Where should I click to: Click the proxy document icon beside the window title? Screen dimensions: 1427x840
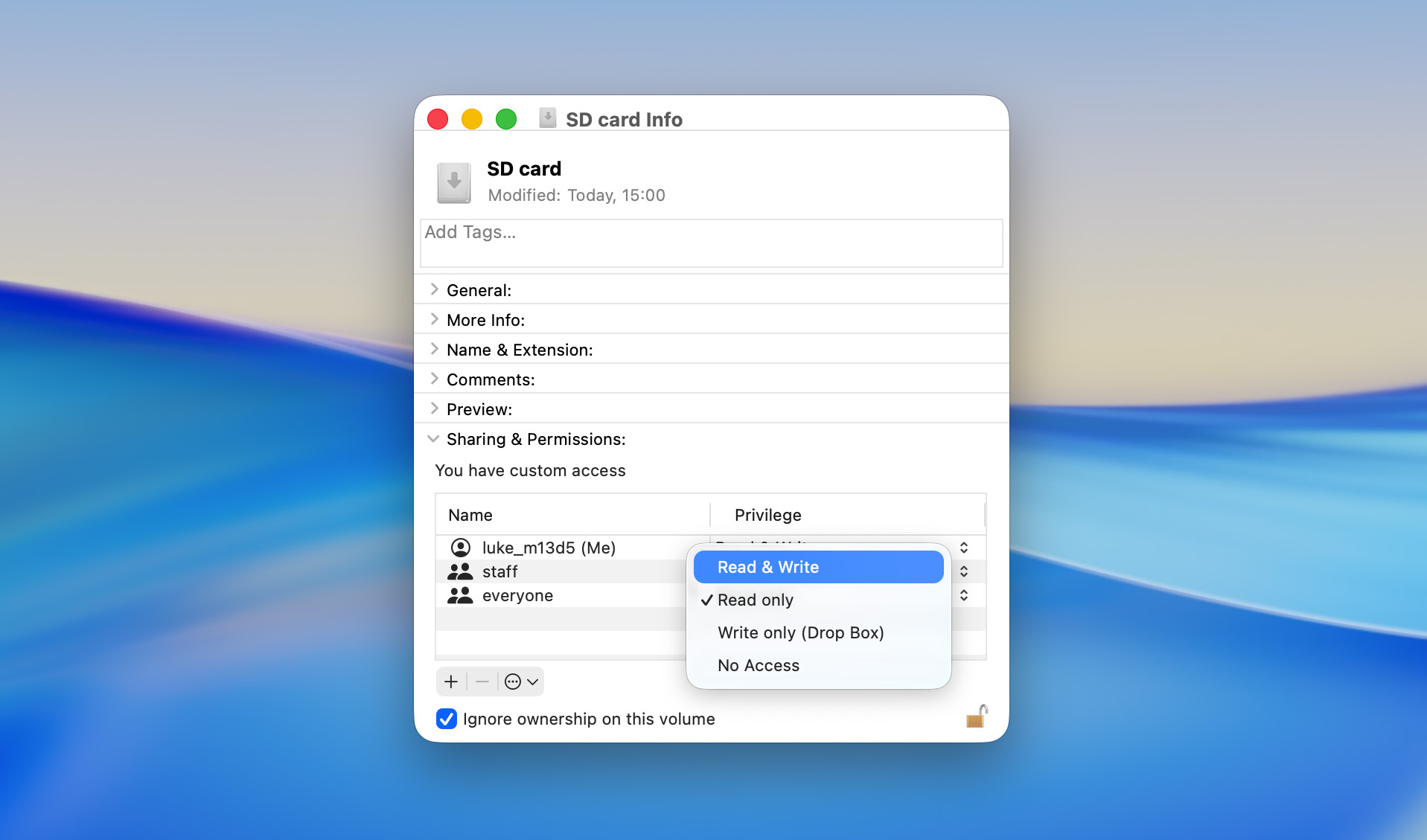(x=547, y=118)
